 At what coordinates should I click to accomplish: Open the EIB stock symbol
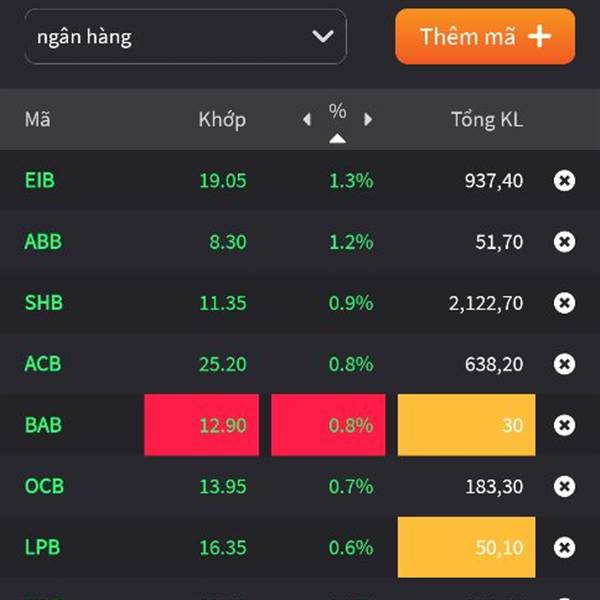[x=40, y=180]
